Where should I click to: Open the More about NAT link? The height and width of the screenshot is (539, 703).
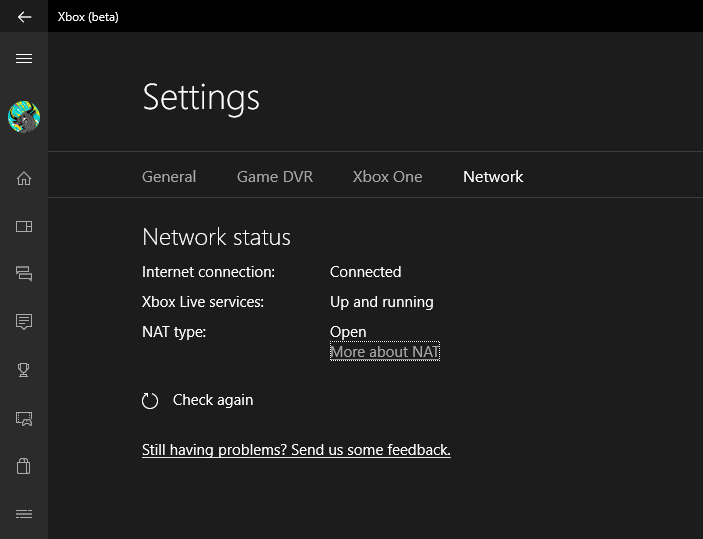coord(385,352)
